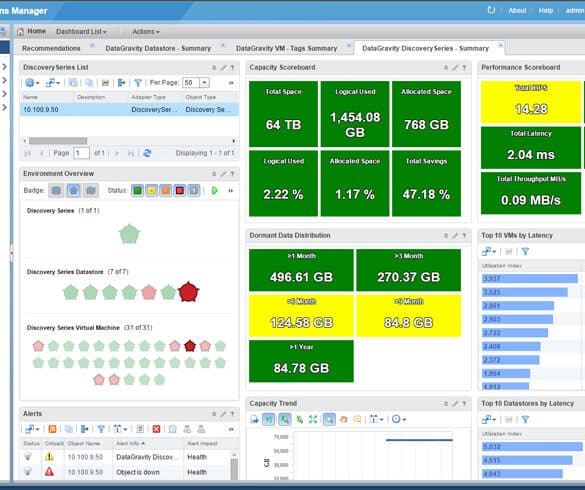
Task: Refresh the Discovery Series List paging
Action: pyautogui.click(x=147, y=153)
